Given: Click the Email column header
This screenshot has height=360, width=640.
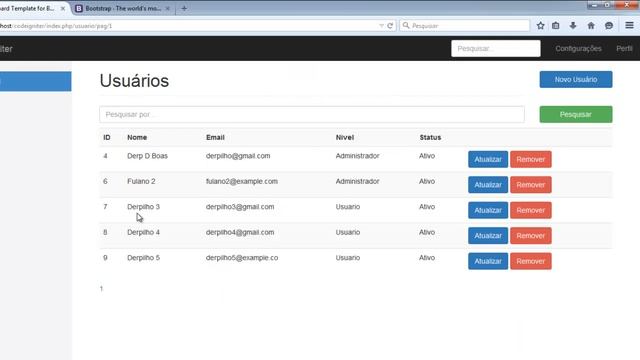Looking at the screenshot, I should tap(215, 138).
